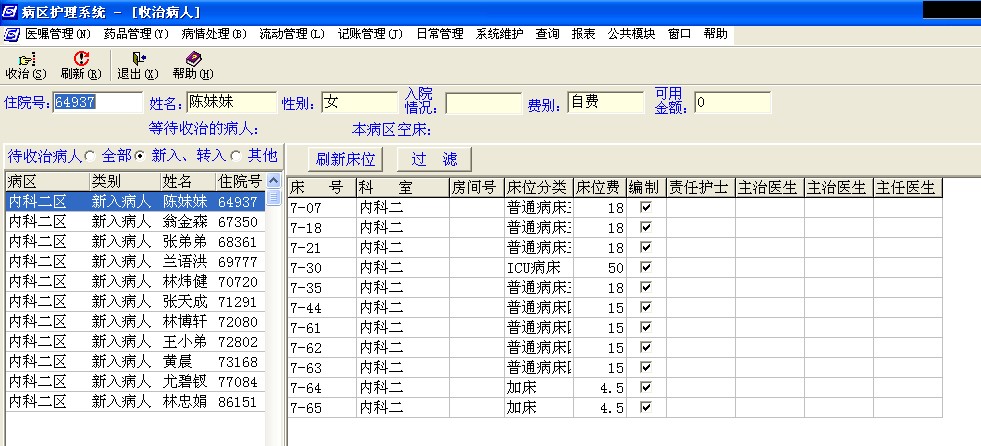
Task: Click the 费别 field showing 自费
Action: tap(606, 103)
